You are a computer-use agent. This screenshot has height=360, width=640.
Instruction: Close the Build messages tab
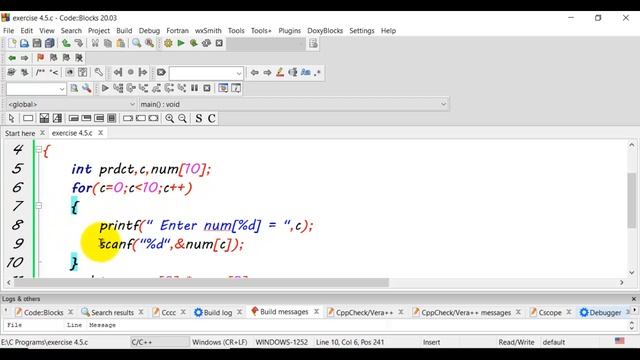pos(316,311)
